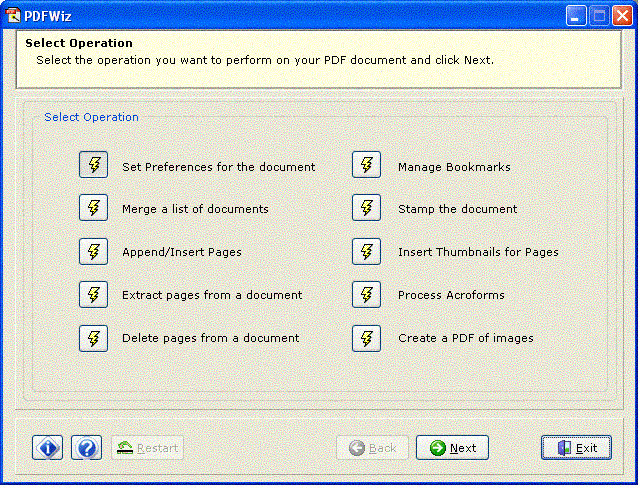The height and width of the screenshot is (485, 638).
Task: Click the text Extract pages from a document
Action: click(x=212, y=295)
